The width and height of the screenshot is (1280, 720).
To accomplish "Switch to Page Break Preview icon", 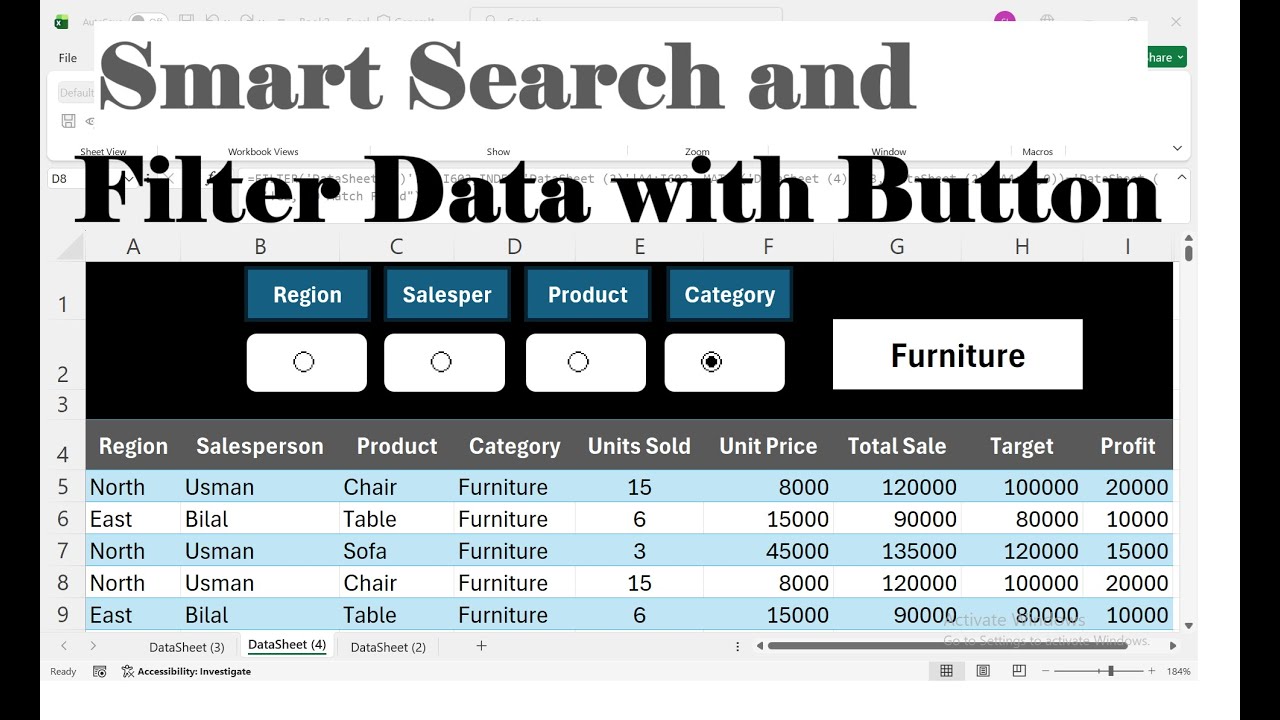I will (x=1019, y=671).
